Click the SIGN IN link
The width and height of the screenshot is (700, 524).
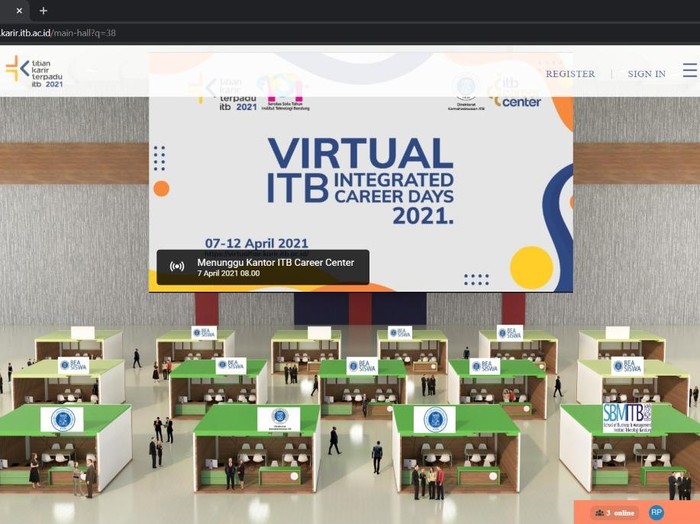pos(646,74)
